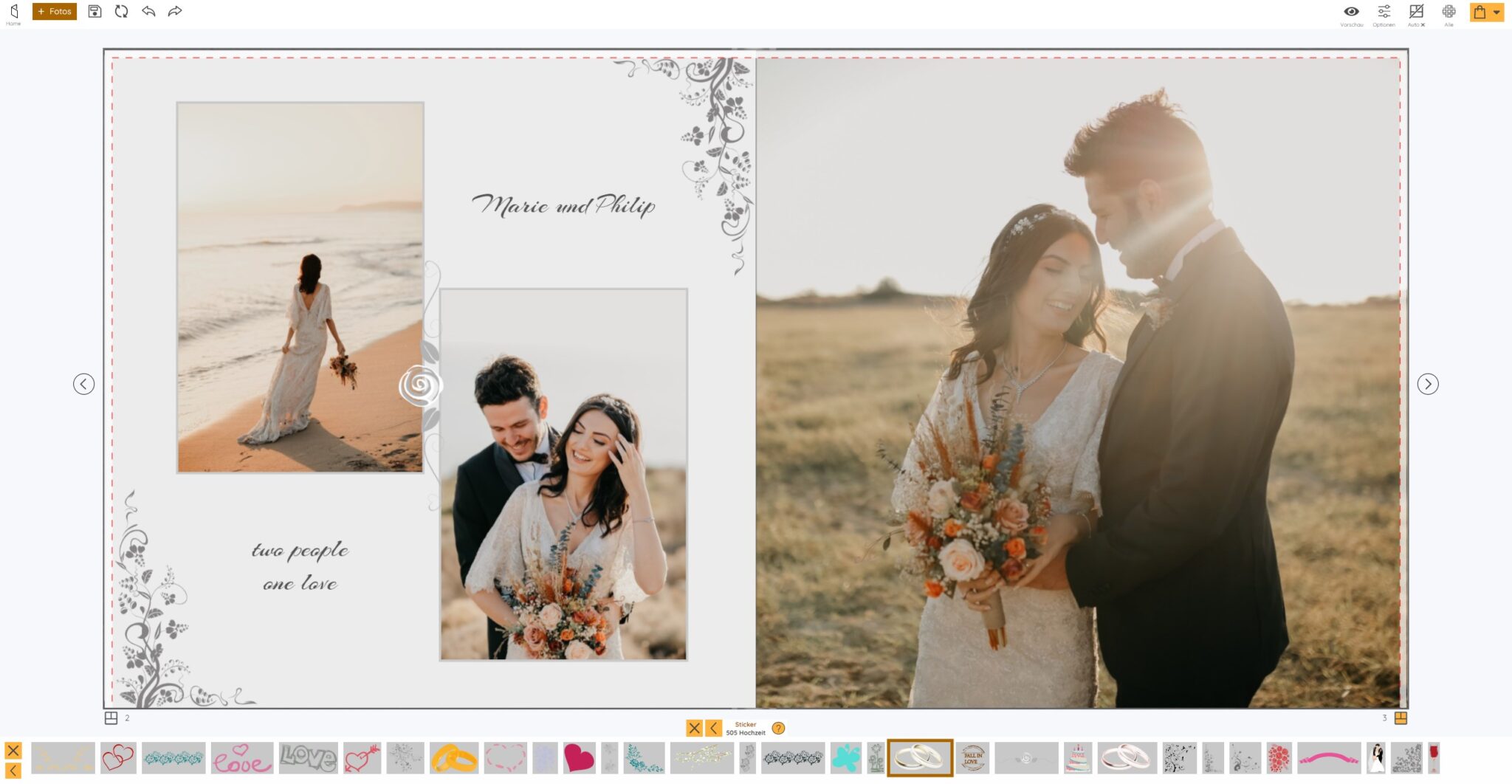Undo the last action
This screenshot has width=1512, height=784.
(148, 12)
